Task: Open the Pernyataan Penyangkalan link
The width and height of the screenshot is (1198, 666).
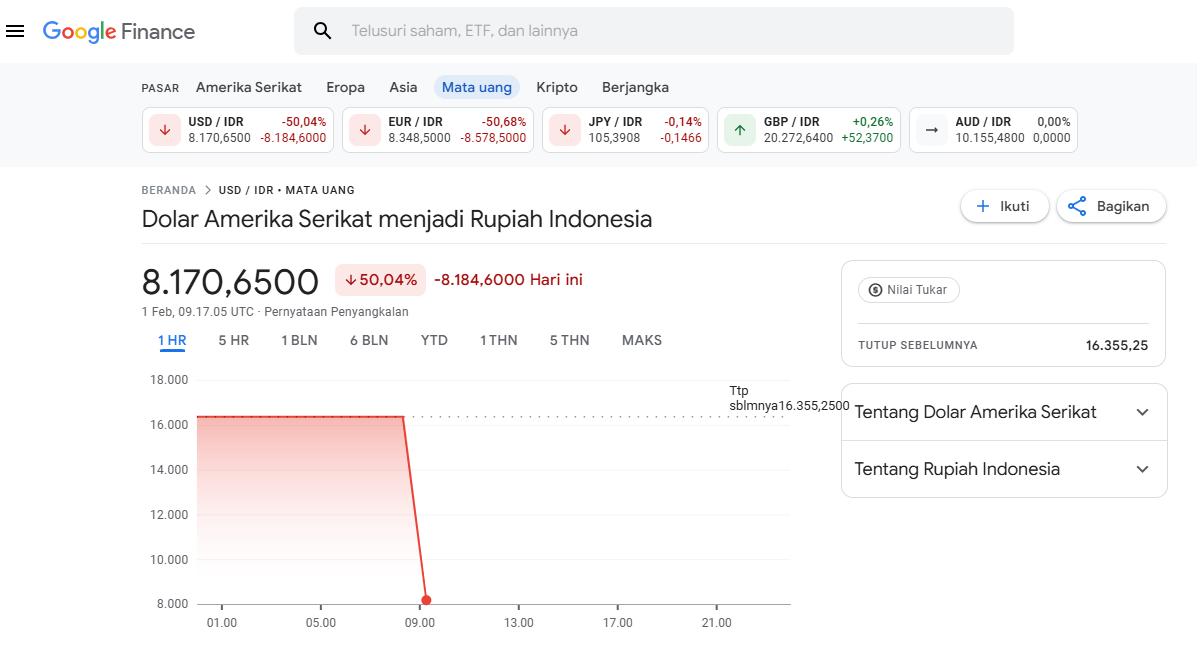Action: (x=336, y=311)
